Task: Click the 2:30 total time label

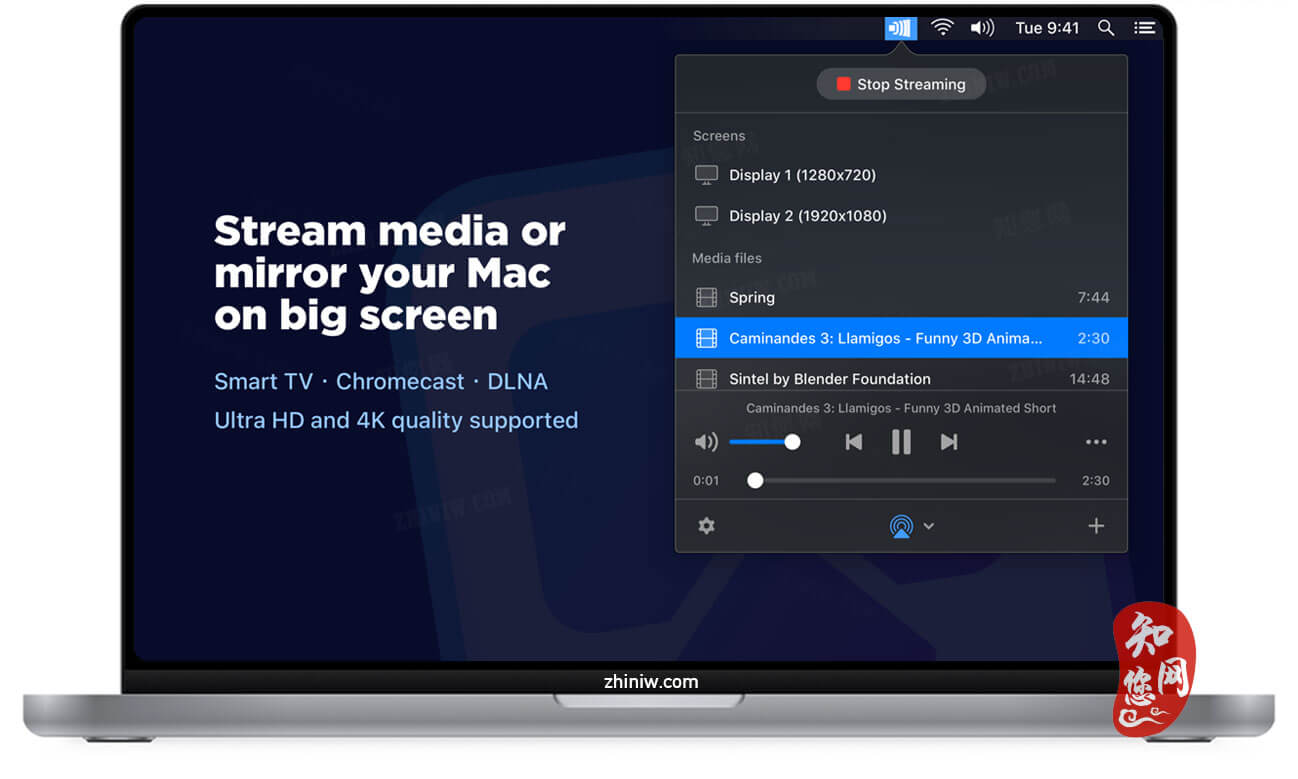Action: (1096, 481)
